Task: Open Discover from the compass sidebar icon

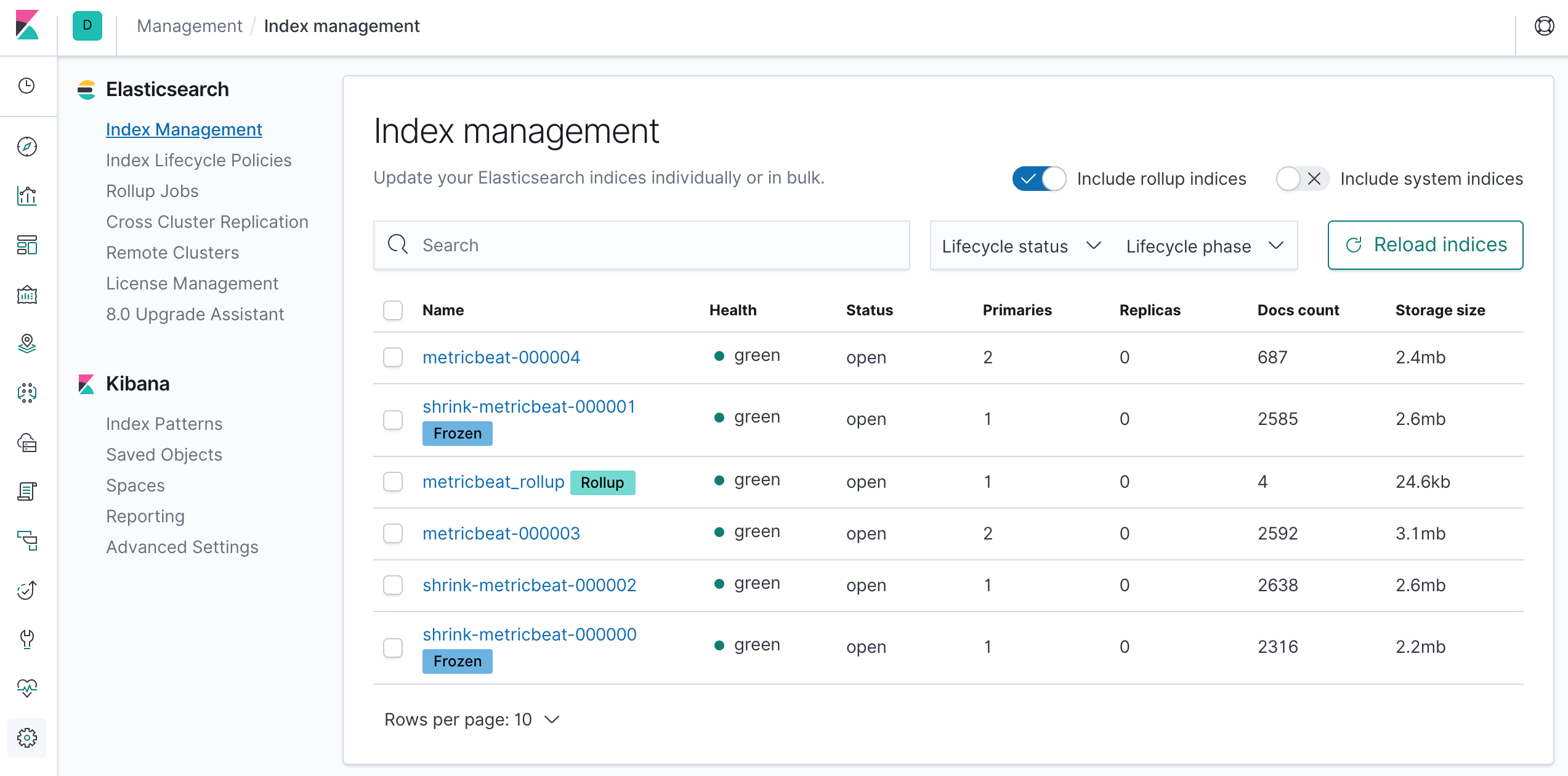Action: click(27, 147)
